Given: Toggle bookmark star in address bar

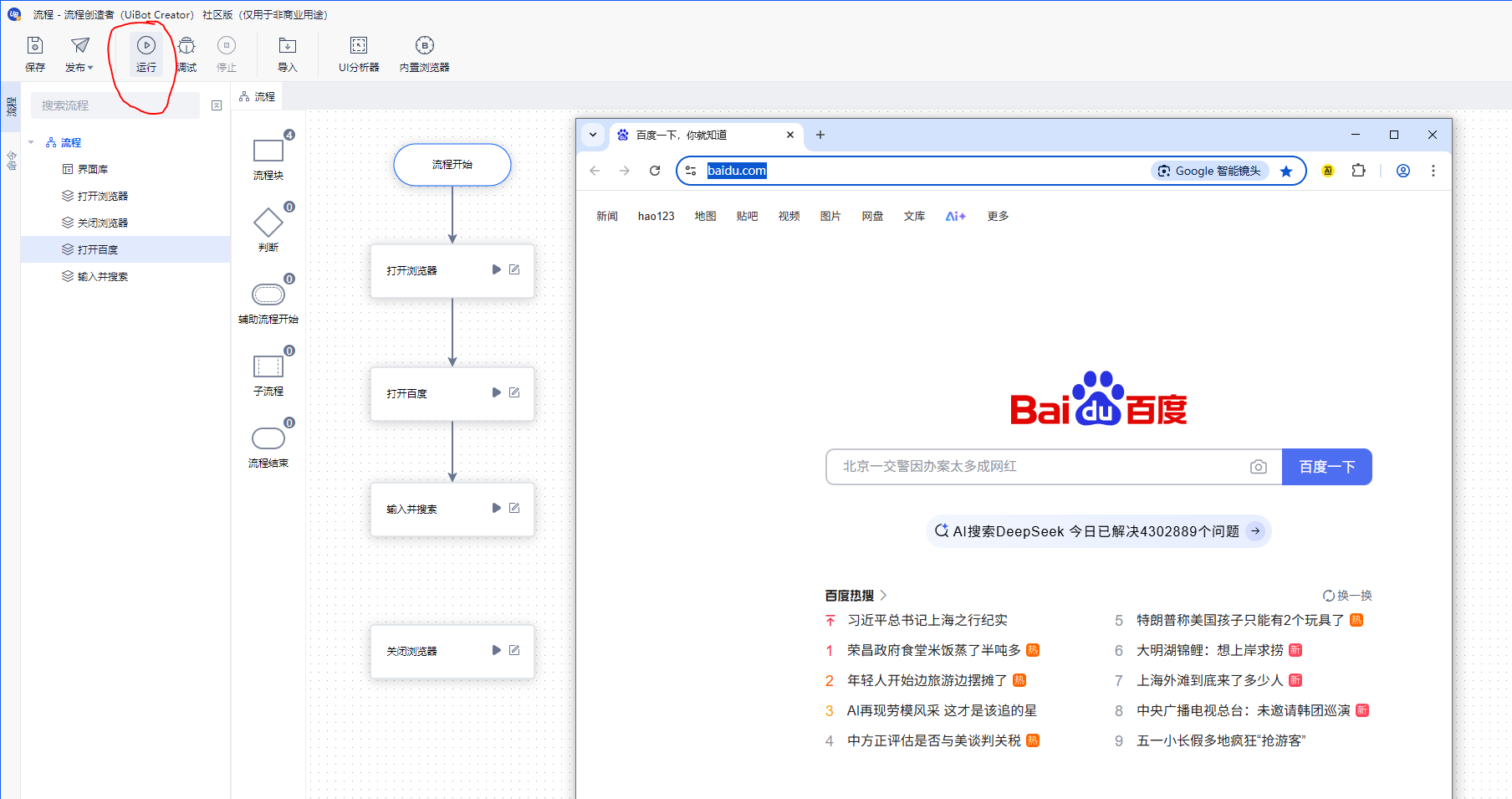Looking at the screenshot, I should tap(1286, 172).
